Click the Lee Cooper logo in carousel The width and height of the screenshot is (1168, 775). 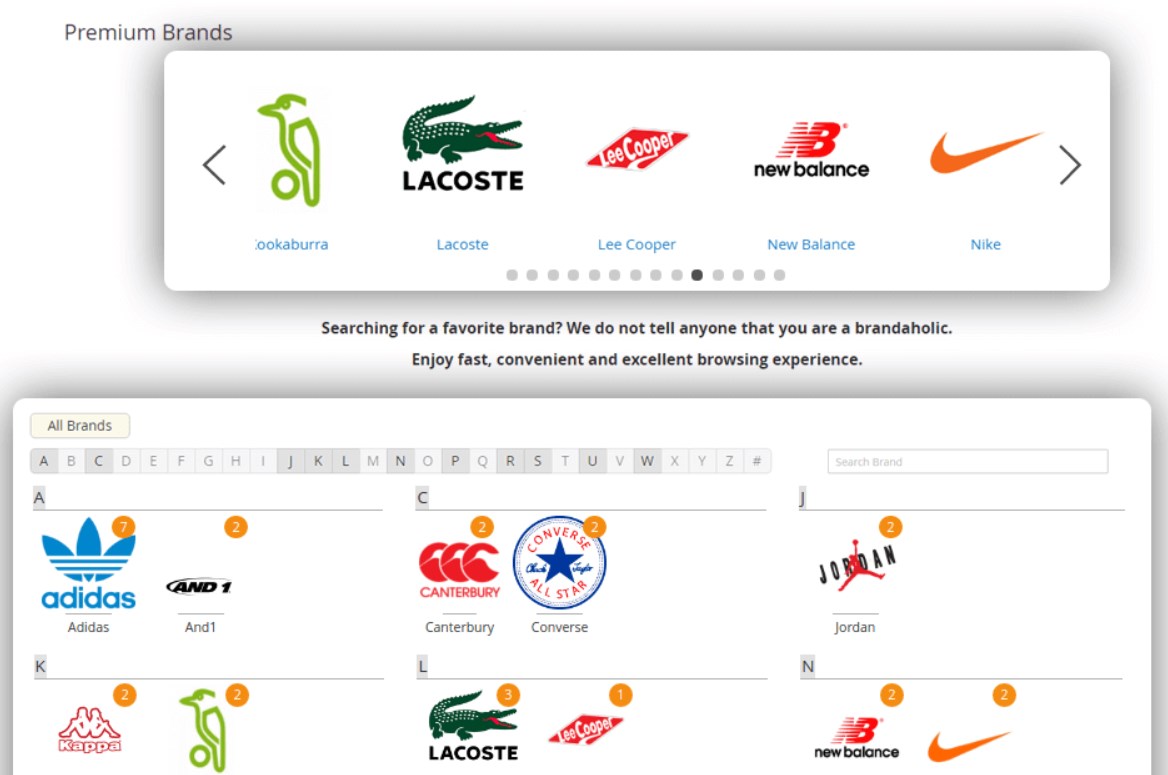click(637, 148)
